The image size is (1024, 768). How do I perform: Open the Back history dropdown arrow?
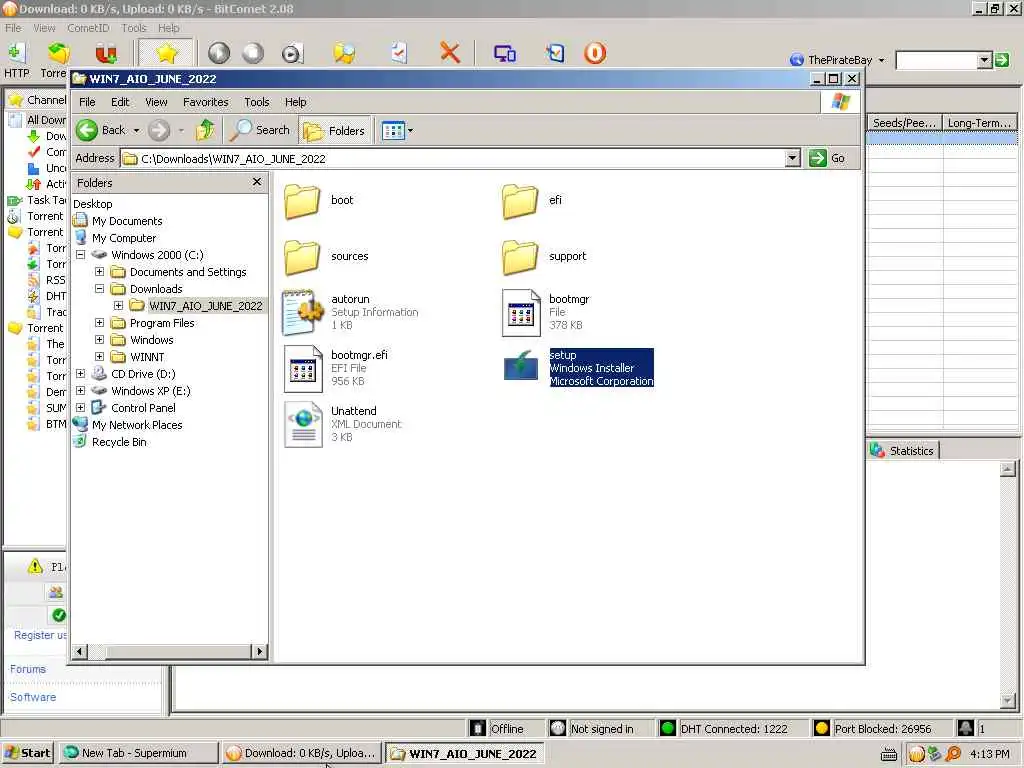pyautogui.click(x=136, y=131)
